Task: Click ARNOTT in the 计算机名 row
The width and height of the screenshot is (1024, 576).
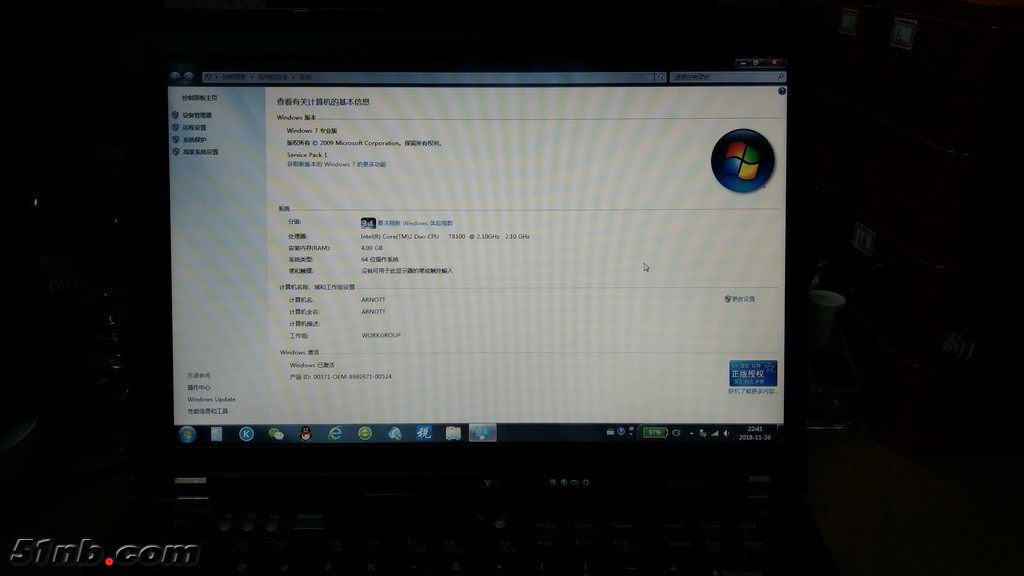Action: [x=374, y=300]
